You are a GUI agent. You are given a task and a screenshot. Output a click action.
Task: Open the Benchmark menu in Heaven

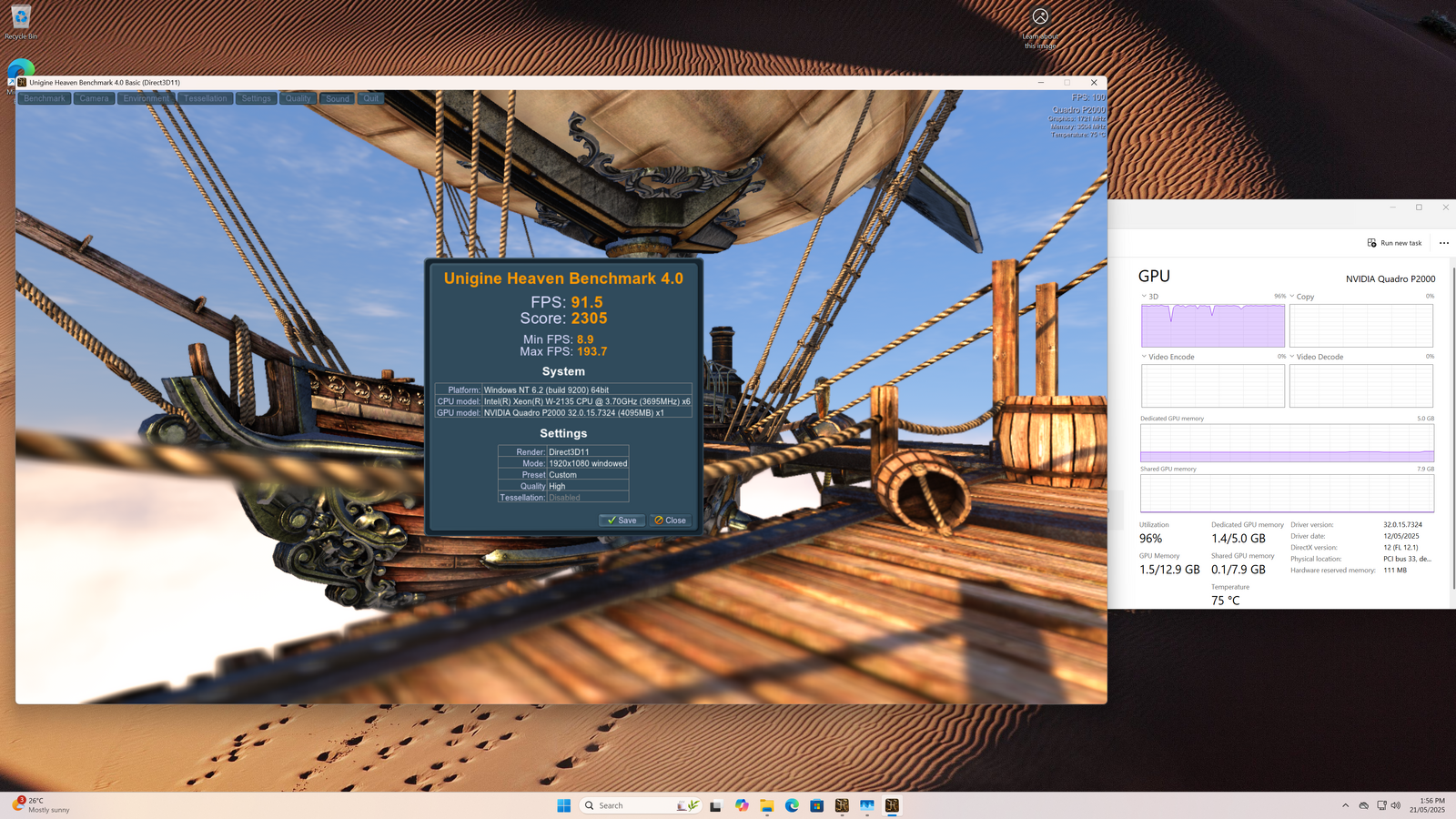[45, 98]
